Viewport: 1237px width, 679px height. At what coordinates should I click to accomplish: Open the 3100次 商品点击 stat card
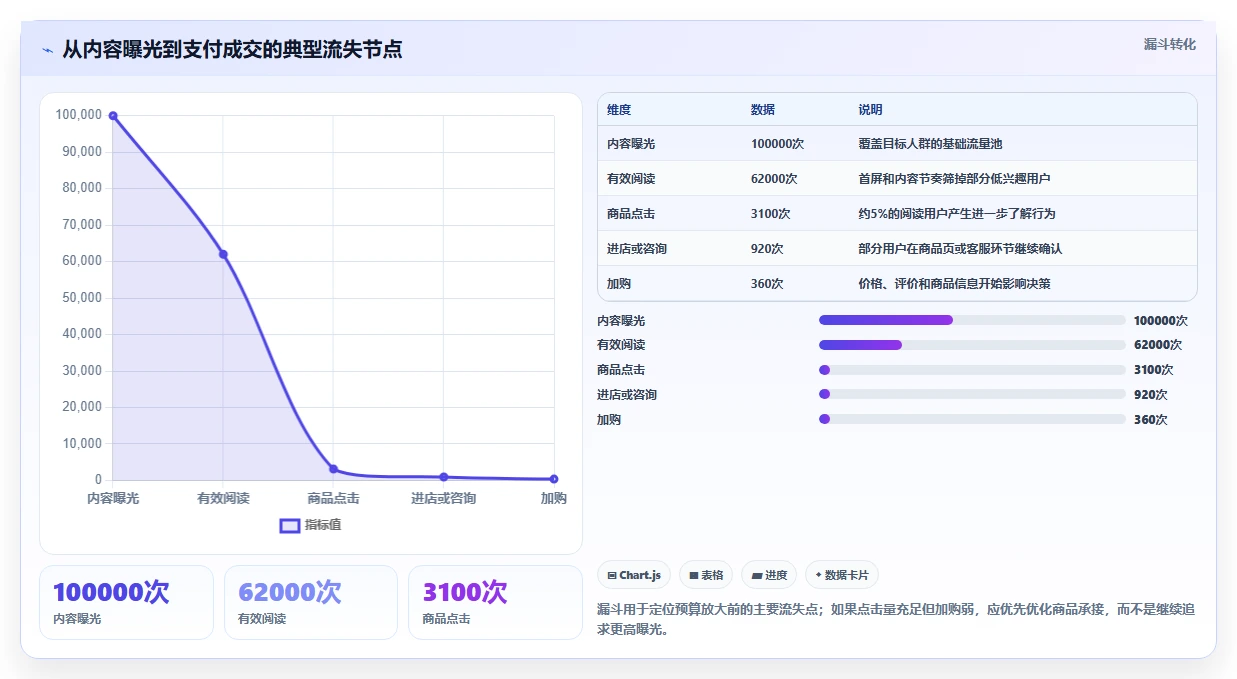tap(495, 602)
